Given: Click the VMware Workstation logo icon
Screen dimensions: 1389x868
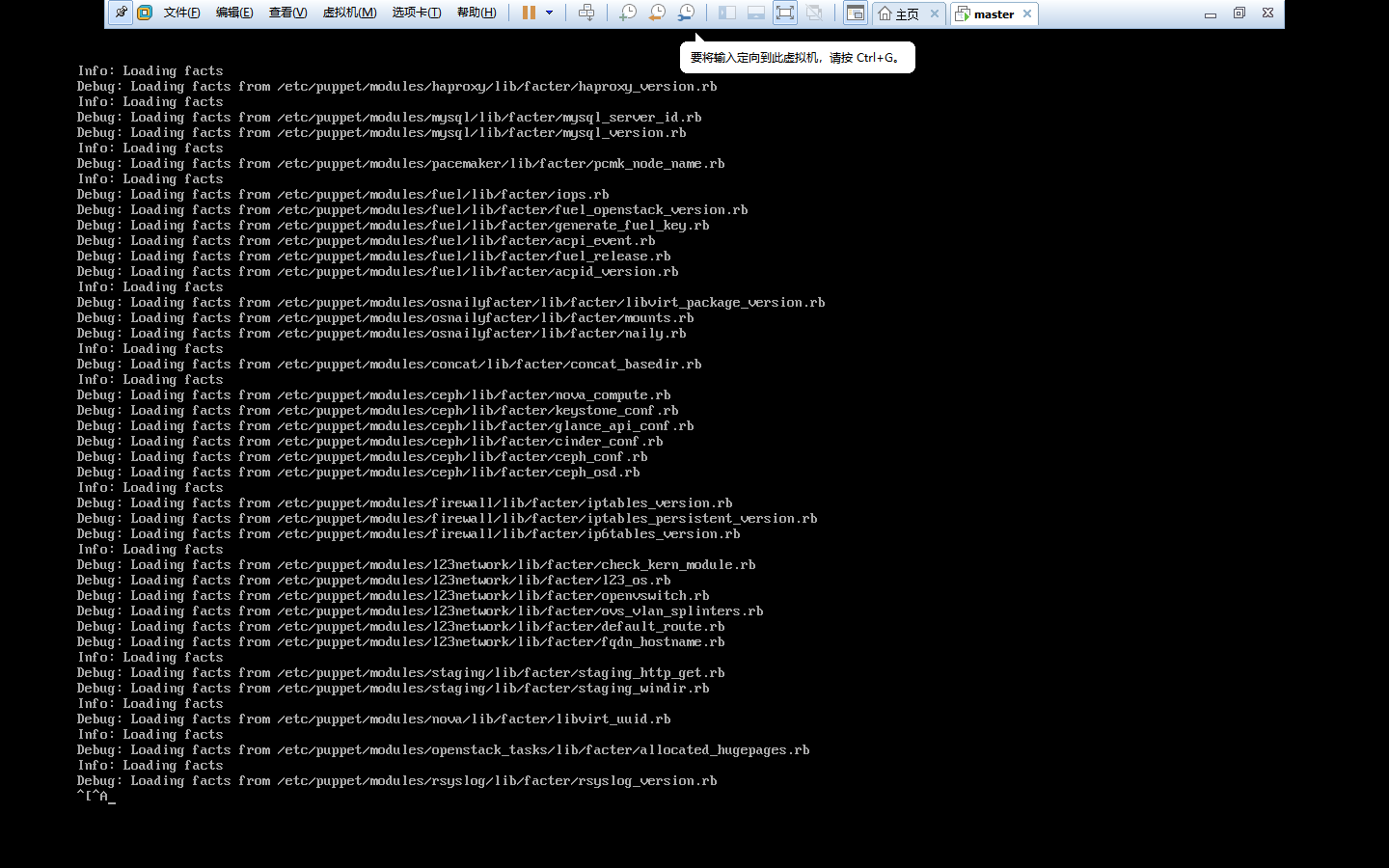Looking at the screenshot, I should click(145, 13).
